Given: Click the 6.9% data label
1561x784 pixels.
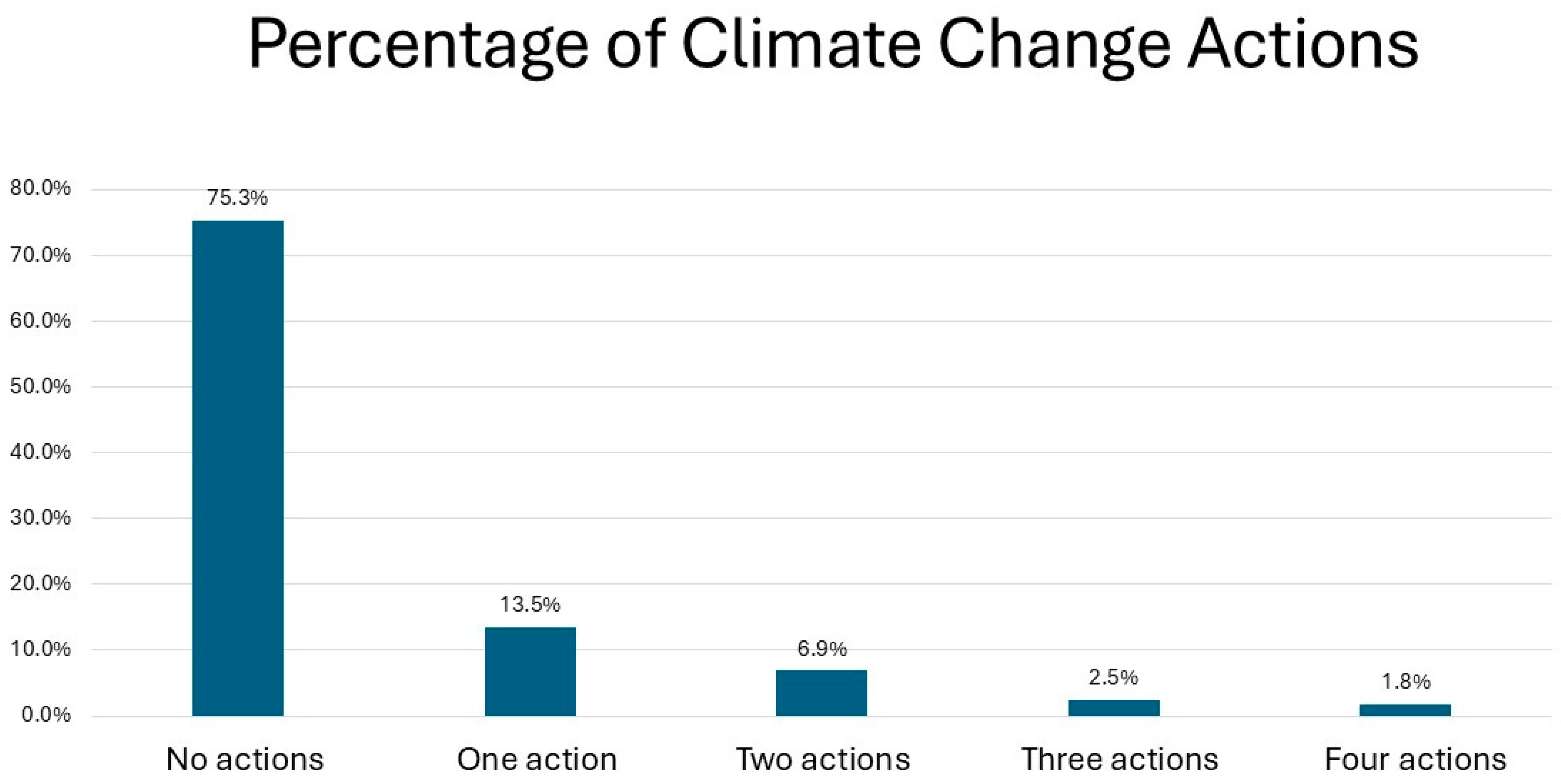Looking at the screenshot, I should click(822, 648).
